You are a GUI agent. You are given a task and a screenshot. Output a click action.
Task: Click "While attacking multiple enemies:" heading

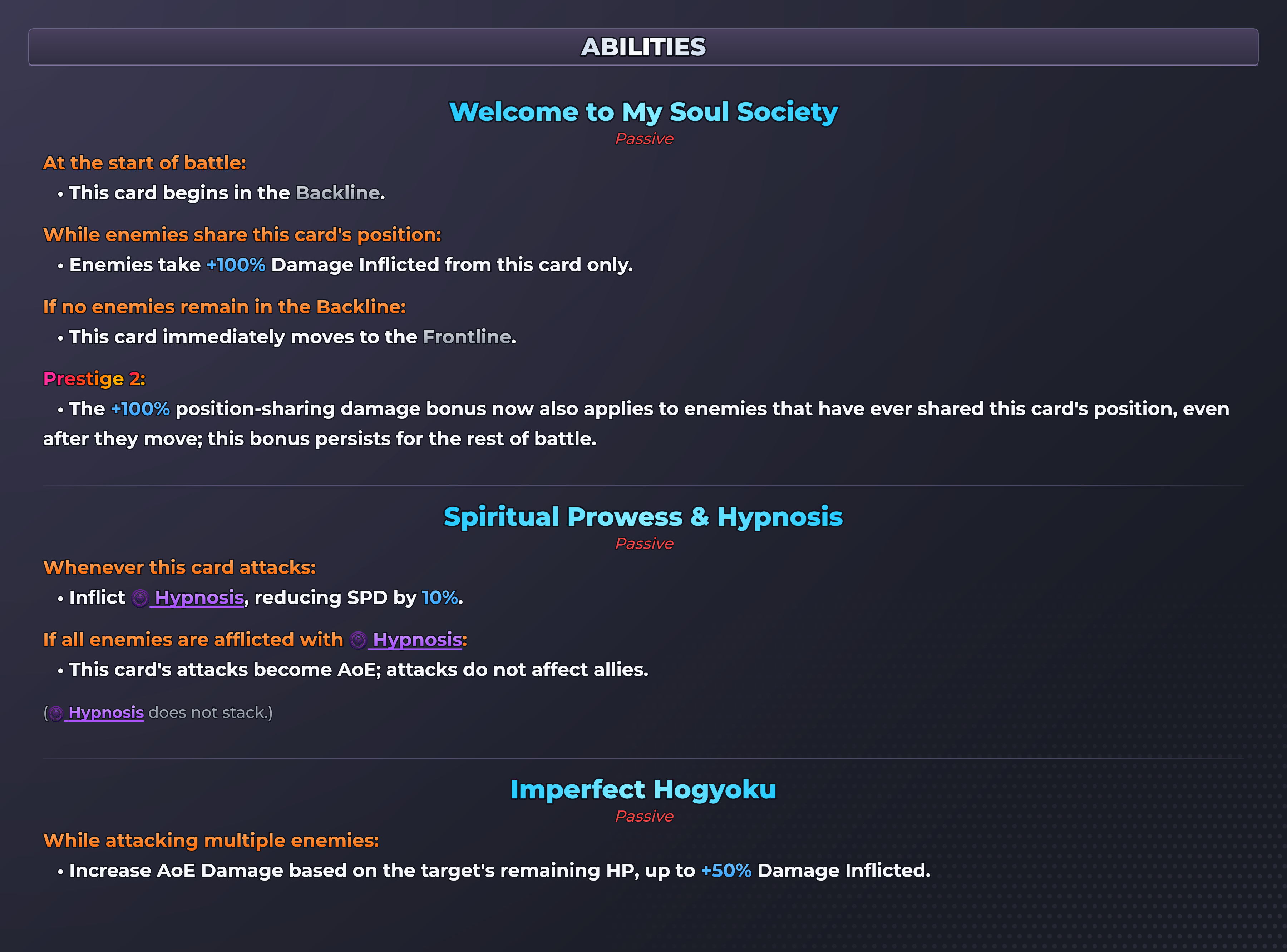211,841
